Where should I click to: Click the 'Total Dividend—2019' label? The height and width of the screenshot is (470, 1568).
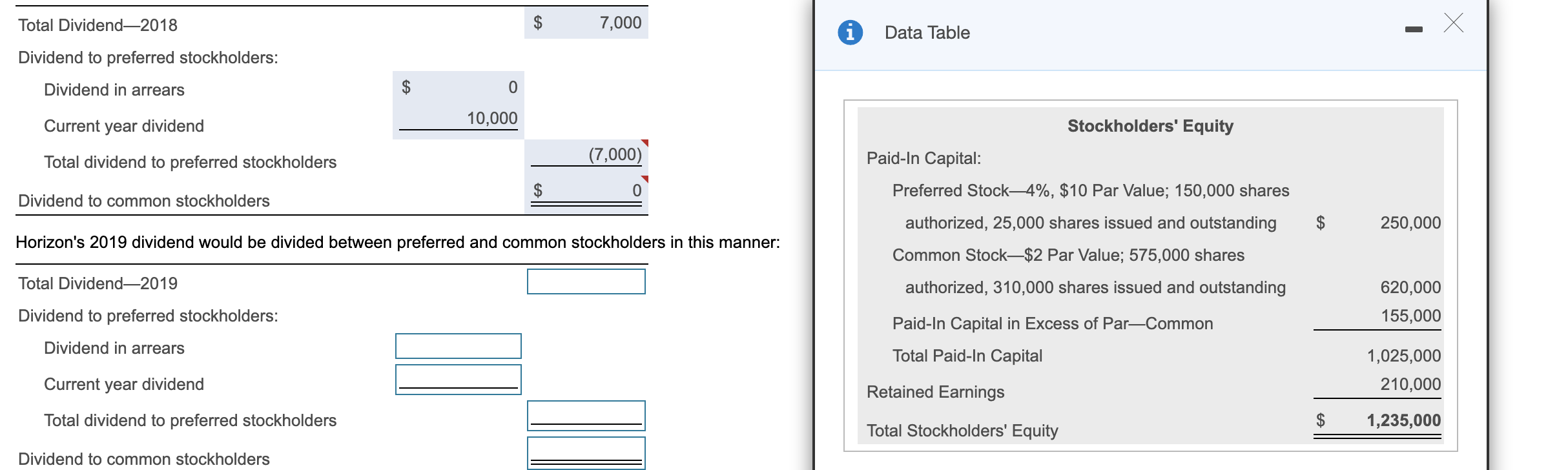[x=98, y=283]
